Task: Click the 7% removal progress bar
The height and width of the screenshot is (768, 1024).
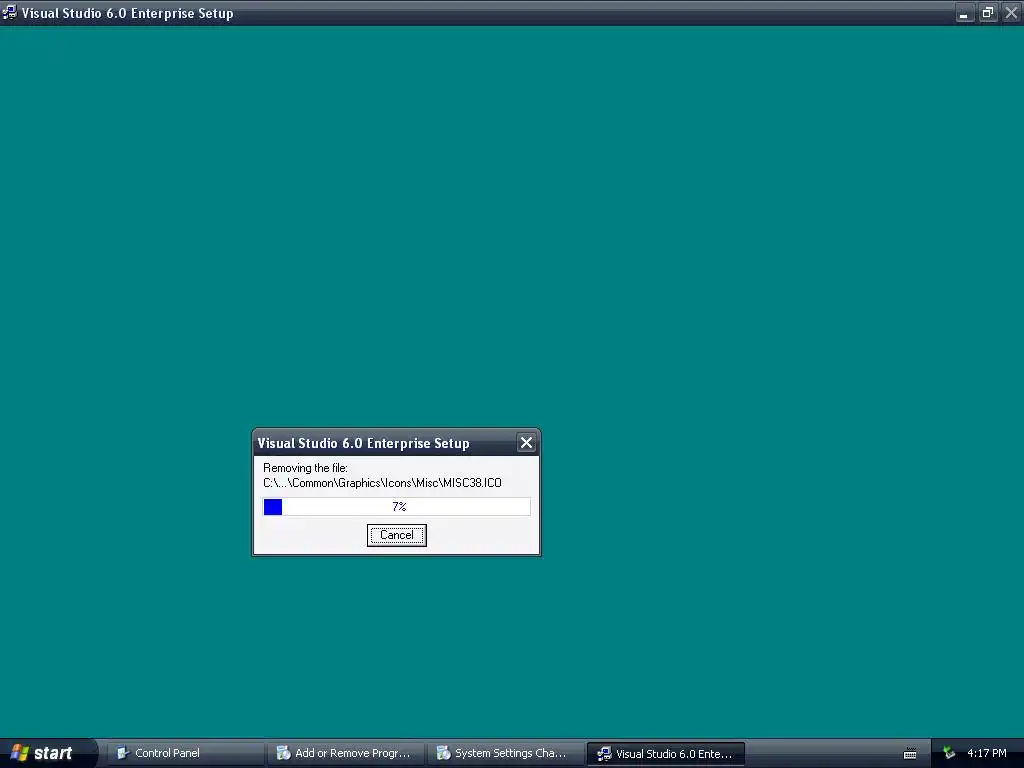Action: 396,507
